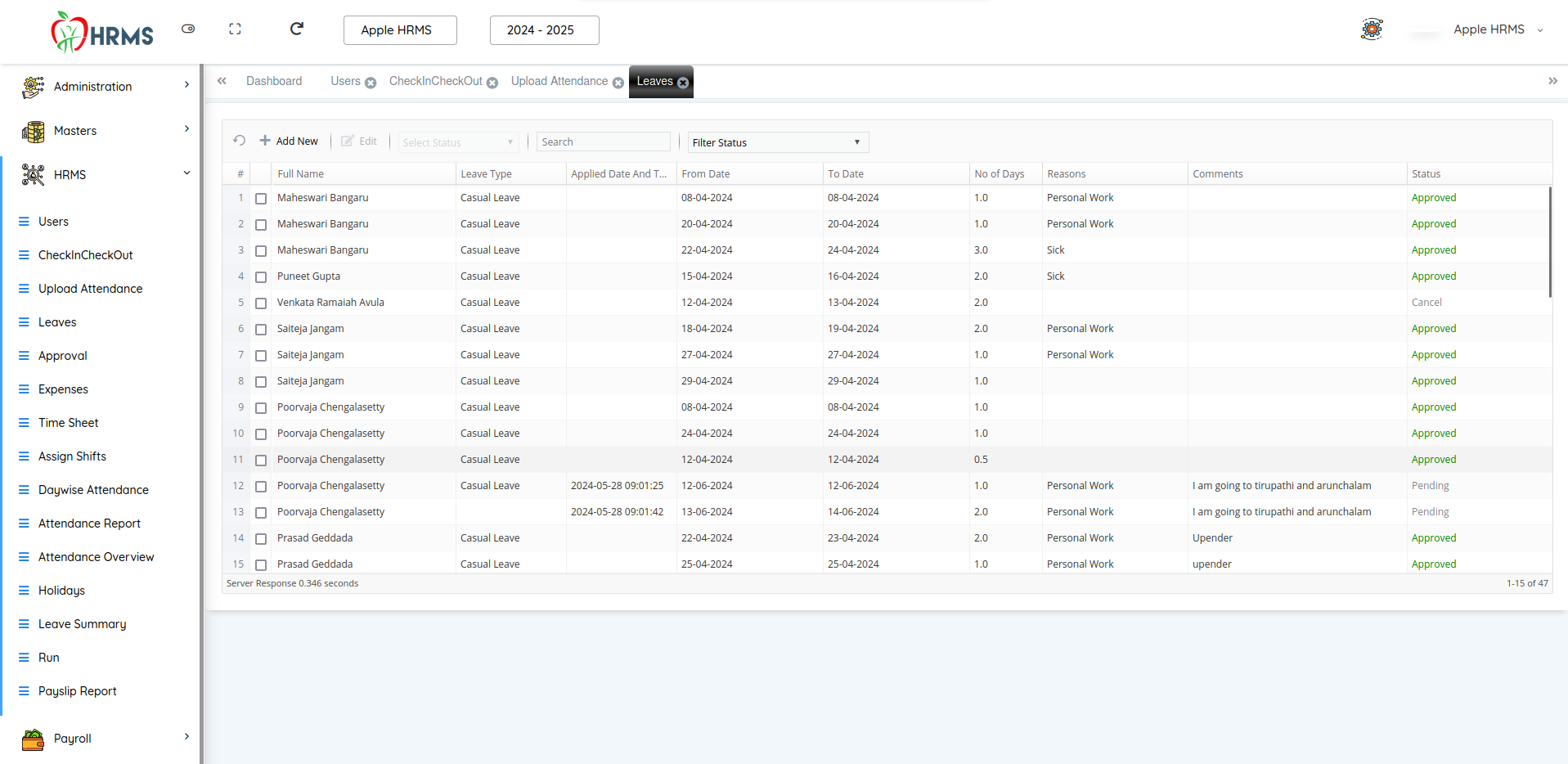1568x764 pixels.
Task: Click the Add New plus button
Action: [x=289, y=141]
